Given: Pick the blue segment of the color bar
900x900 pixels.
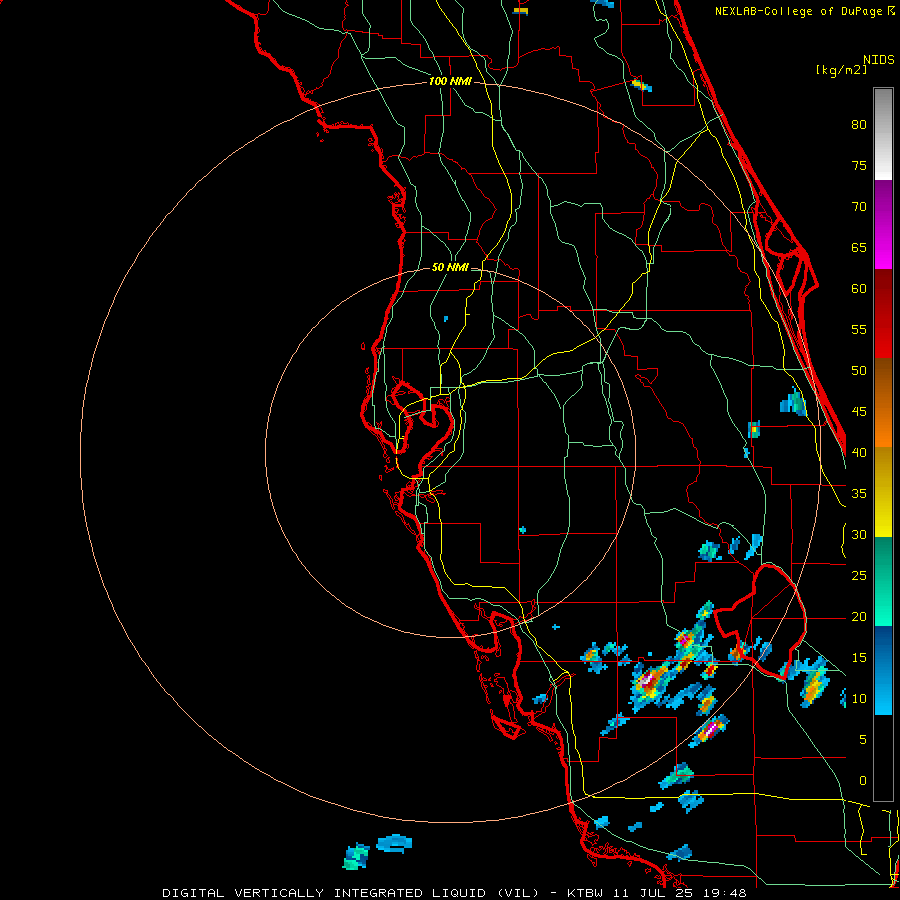Looking at the screenshot, I should (x=883, y=670).
